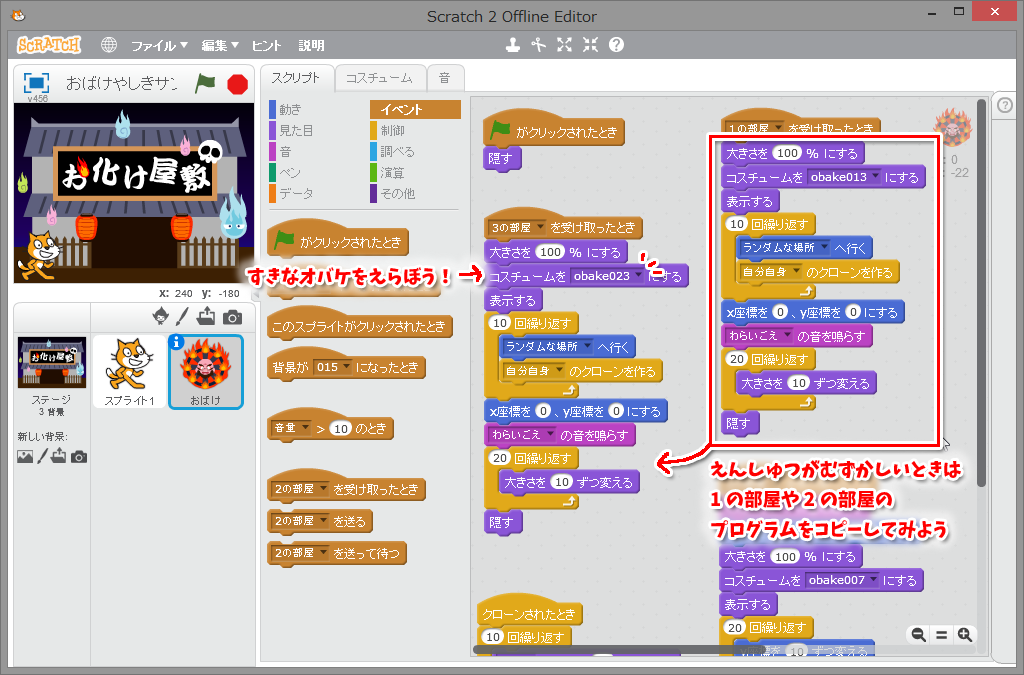Viewport: 1024px width, 675px height.
Task: Reset scripts zoom equals button
Action: pos(942,635)
